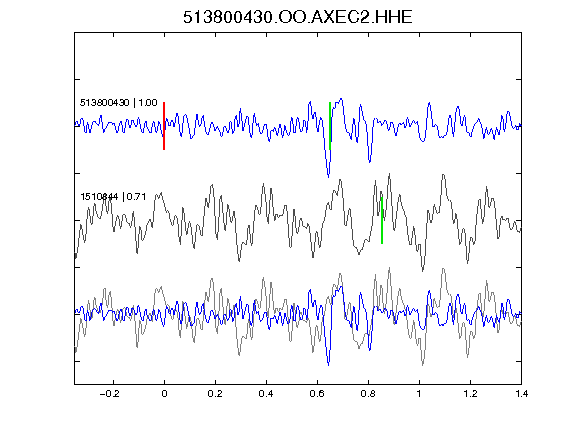Image resolution: width=576 pixels, height=432 pixels.
Task: Click the x-axis tick label -0.2
Action: [x=110, y=394]
